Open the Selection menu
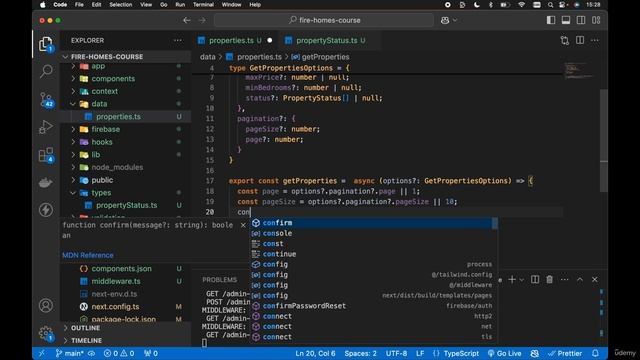This screenshot has height=360, width=640. click(120, 4)
